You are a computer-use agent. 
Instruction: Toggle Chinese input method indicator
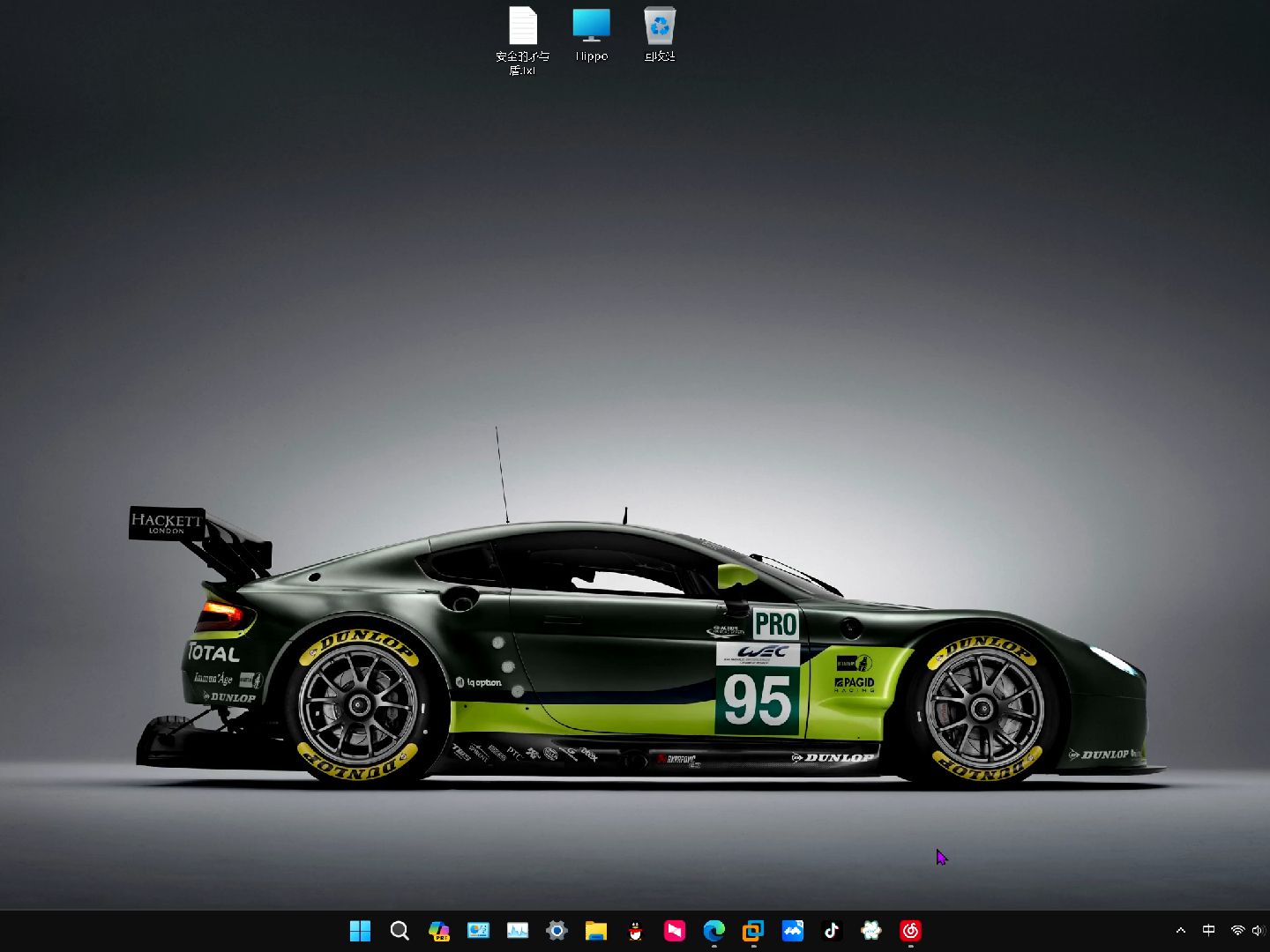[1209, 931]
